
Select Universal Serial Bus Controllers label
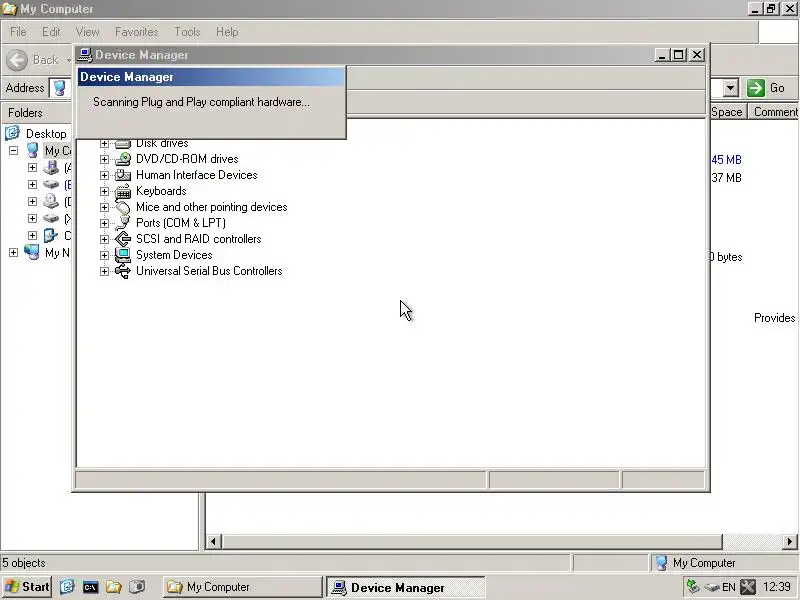point(209,271)
